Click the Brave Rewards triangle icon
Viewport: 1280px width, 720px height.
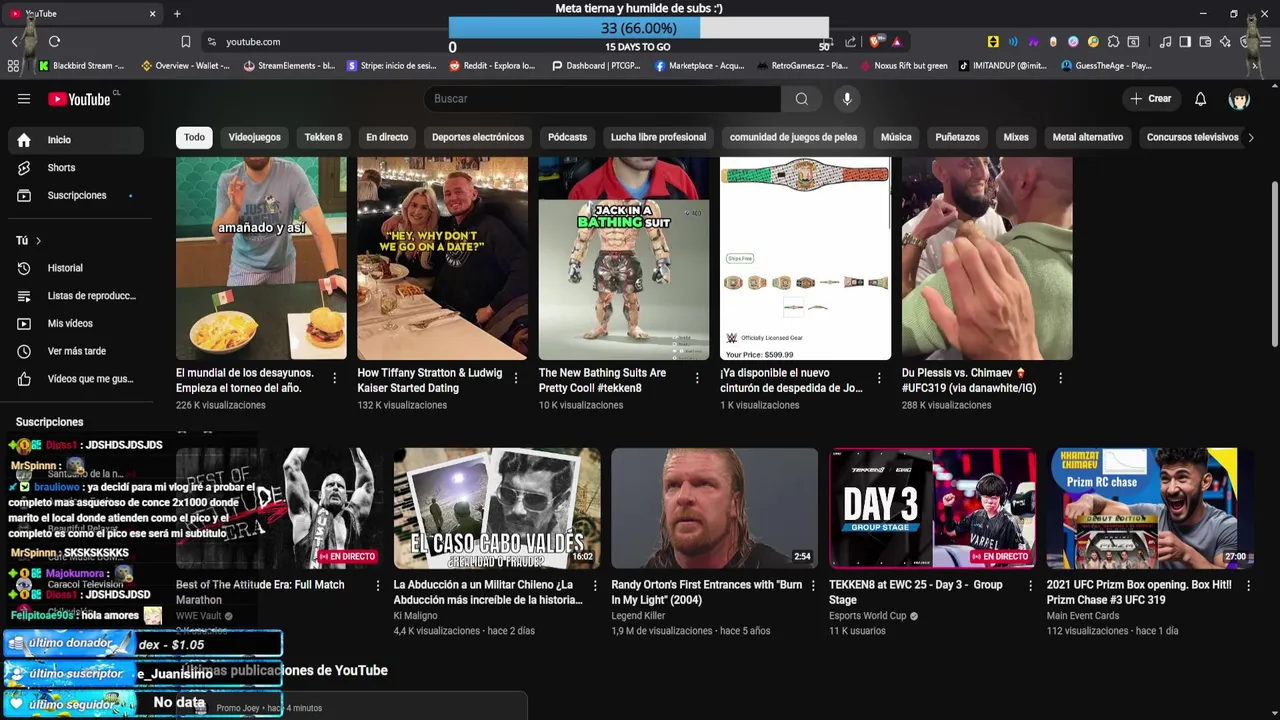click(x=896, y=42)
